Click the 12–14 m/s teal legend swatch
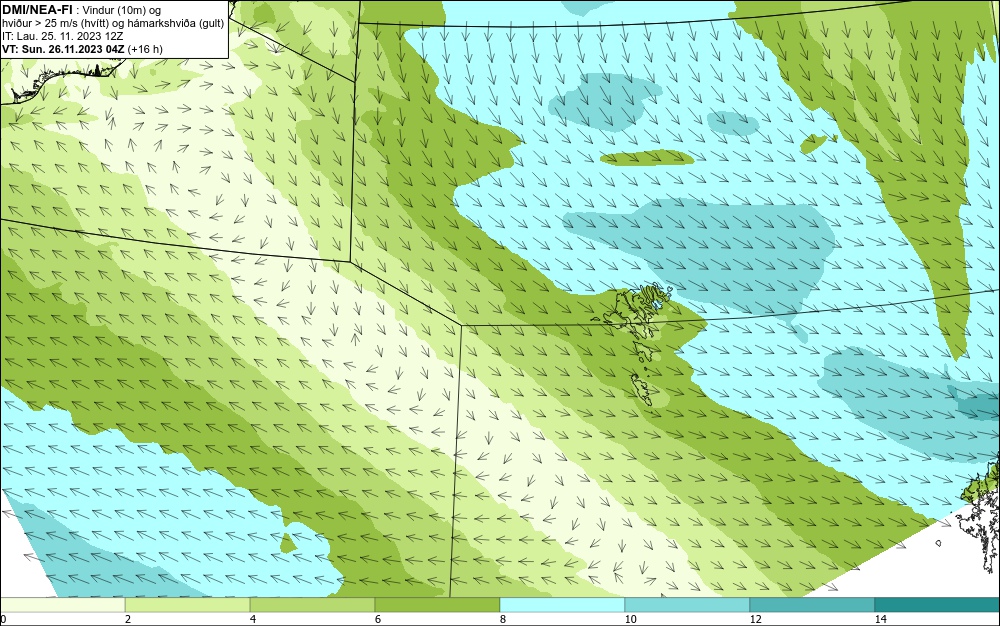The image size is (1000, 626). point(812,605)
